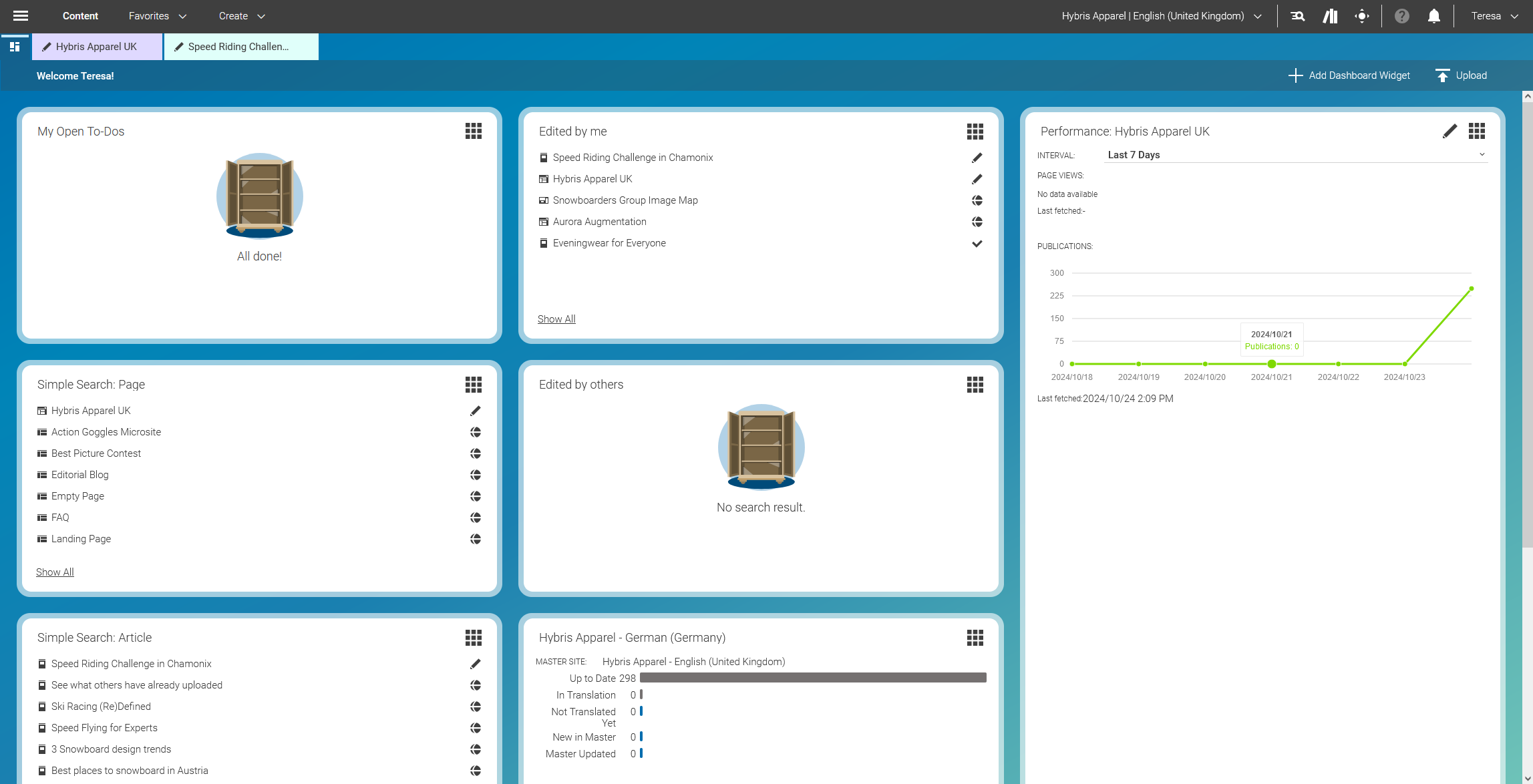Open advanced search from the top bar
The width and height of the screenshot is (1533, 784).
coord(1297,15)
